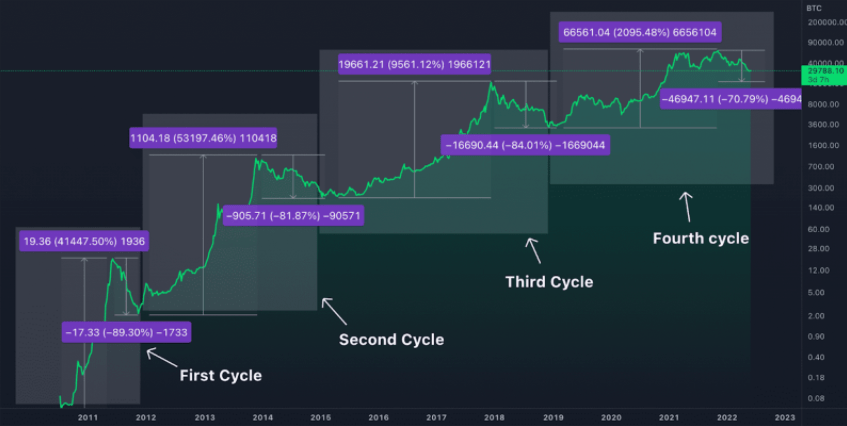Click the −16690.44 (−84.01%) drawdown label
Screen dimensions: 847x426
[525, 145]
